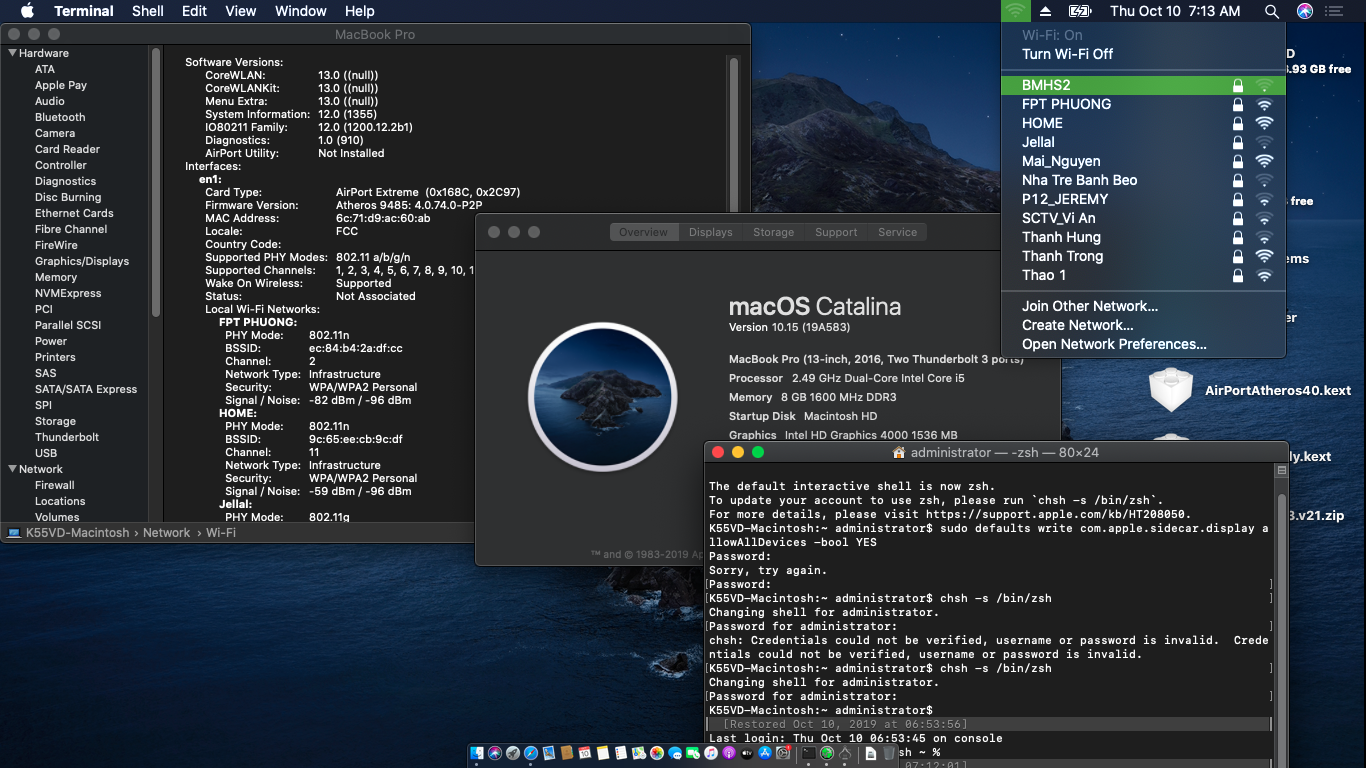Open Finder from the Dock
This screenshot has width=1366, height=768.
477,753
